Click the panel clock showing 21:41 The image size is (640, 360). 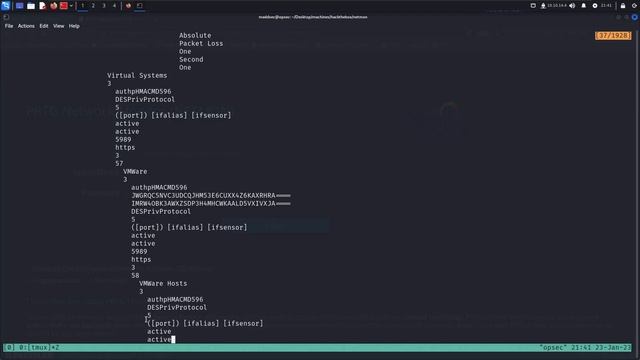coord(606,6)
